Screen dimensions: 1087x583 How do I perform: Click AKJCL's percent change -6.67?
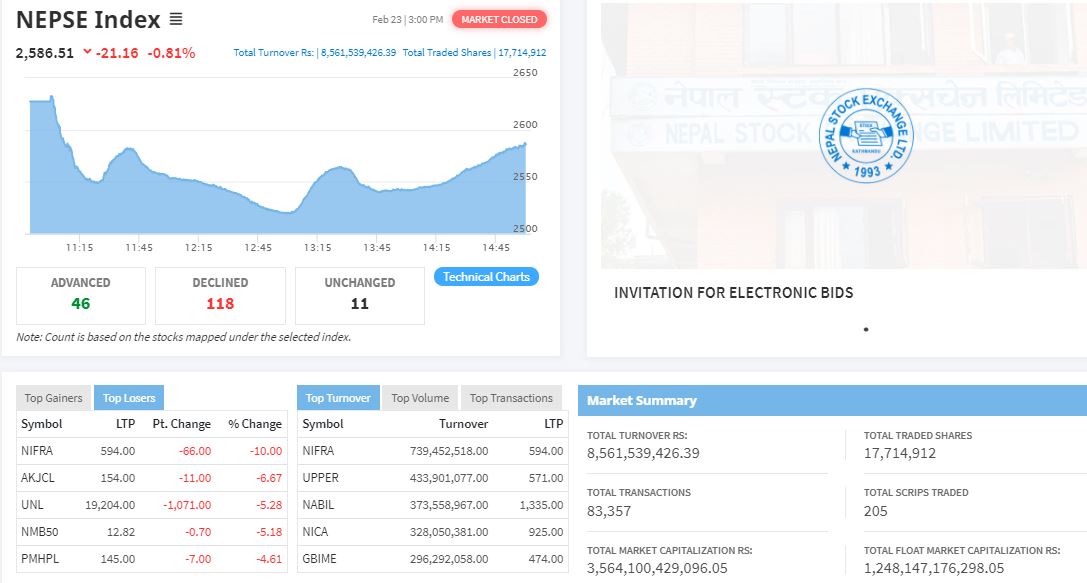click(x=269, y=478)
